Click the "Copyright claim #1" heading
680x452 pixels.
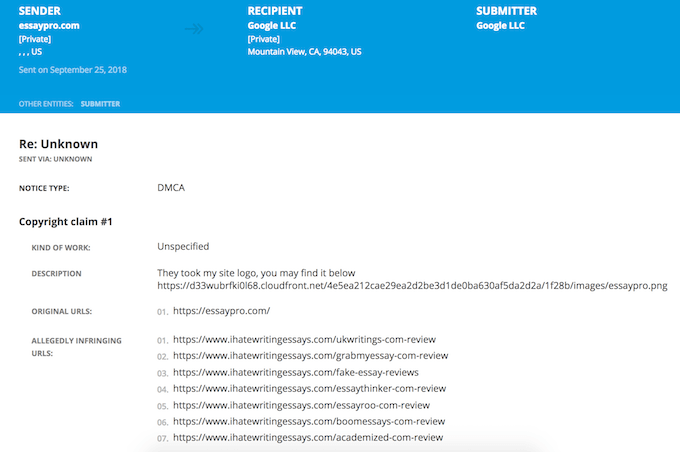point(65,222)
